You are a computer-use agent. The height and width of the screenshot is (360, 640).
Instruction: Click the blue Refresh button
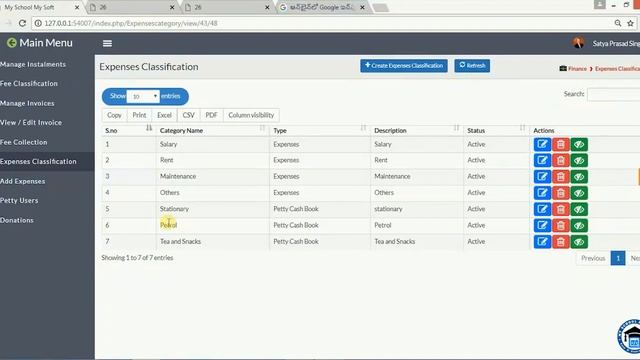click(x=472, y=66)
